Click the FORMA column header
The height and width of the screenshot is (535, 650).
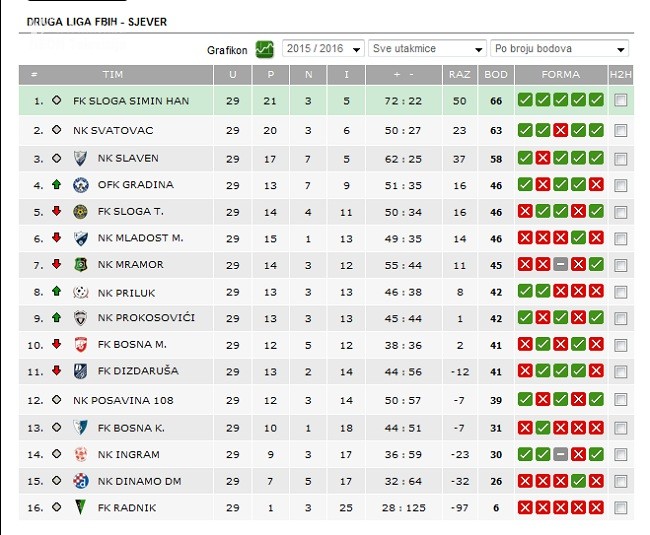point(560,75)
